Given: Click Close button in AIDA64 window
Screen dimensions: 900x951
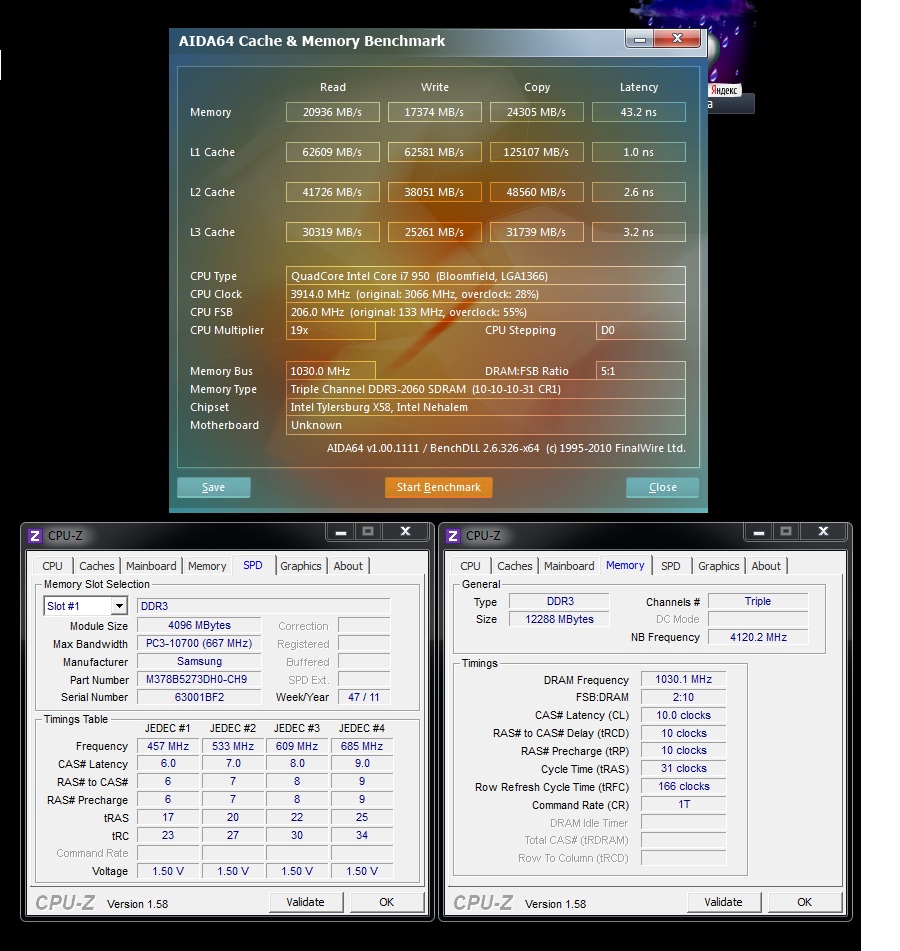Looking at the screenshot, I should 662,487.
